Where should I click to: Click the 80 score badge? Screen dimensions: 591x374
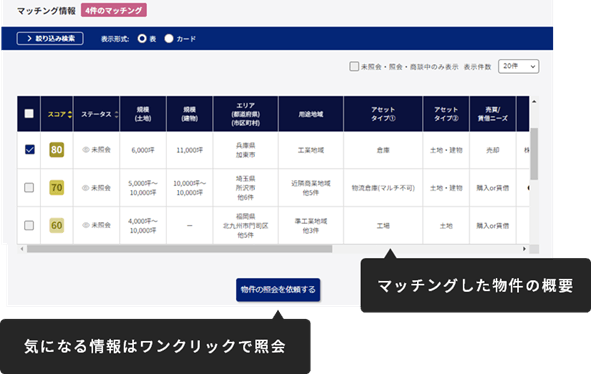(x=57, y=150)
